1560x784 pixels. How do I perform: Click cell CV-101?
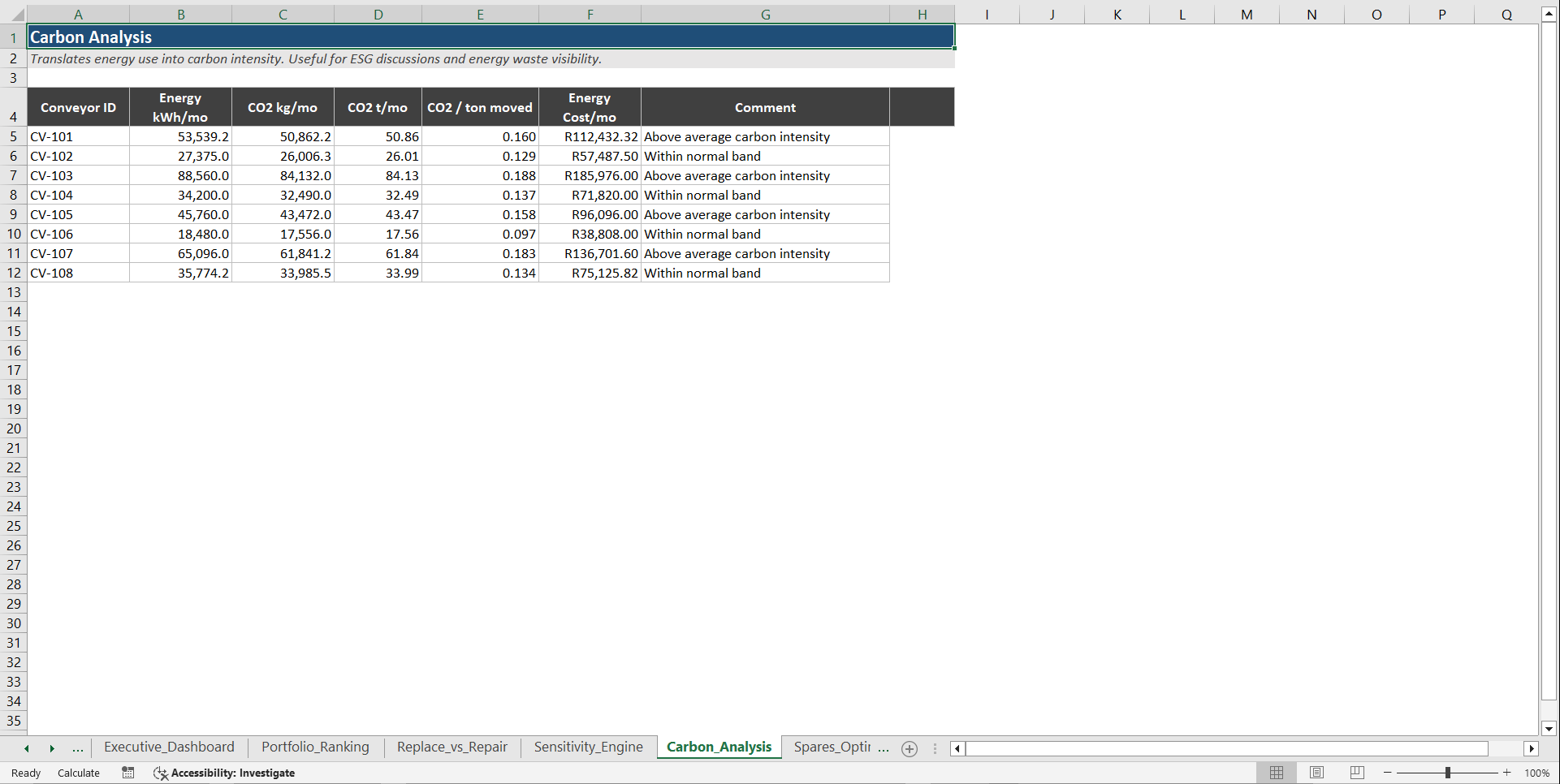78,136
